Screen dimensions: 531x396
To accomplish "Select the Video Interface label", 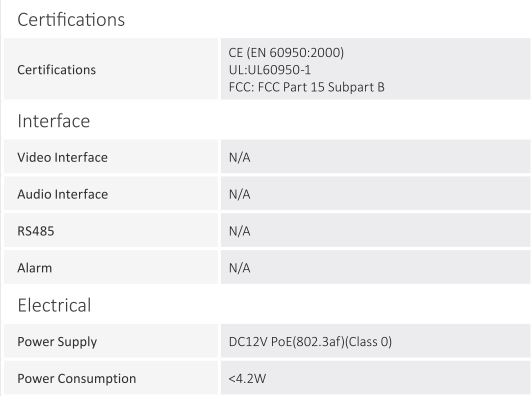I will click(x=62, y=157).
